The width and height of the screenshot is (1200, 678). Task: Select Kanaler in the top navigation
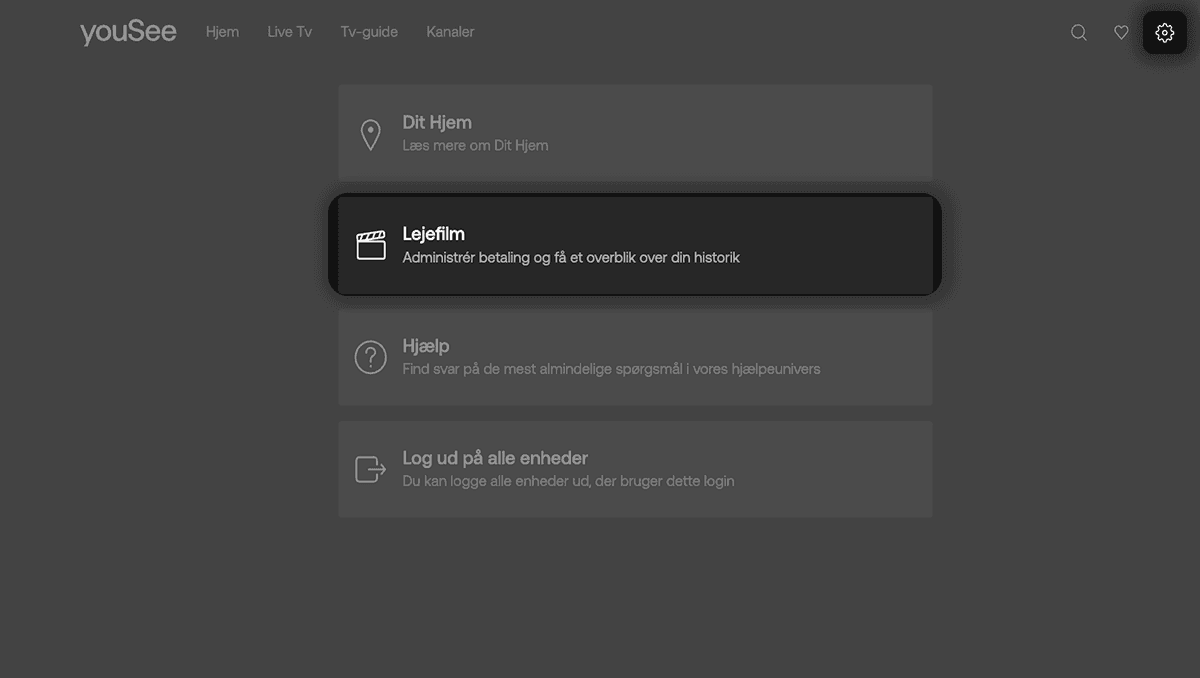click(450, 32)
